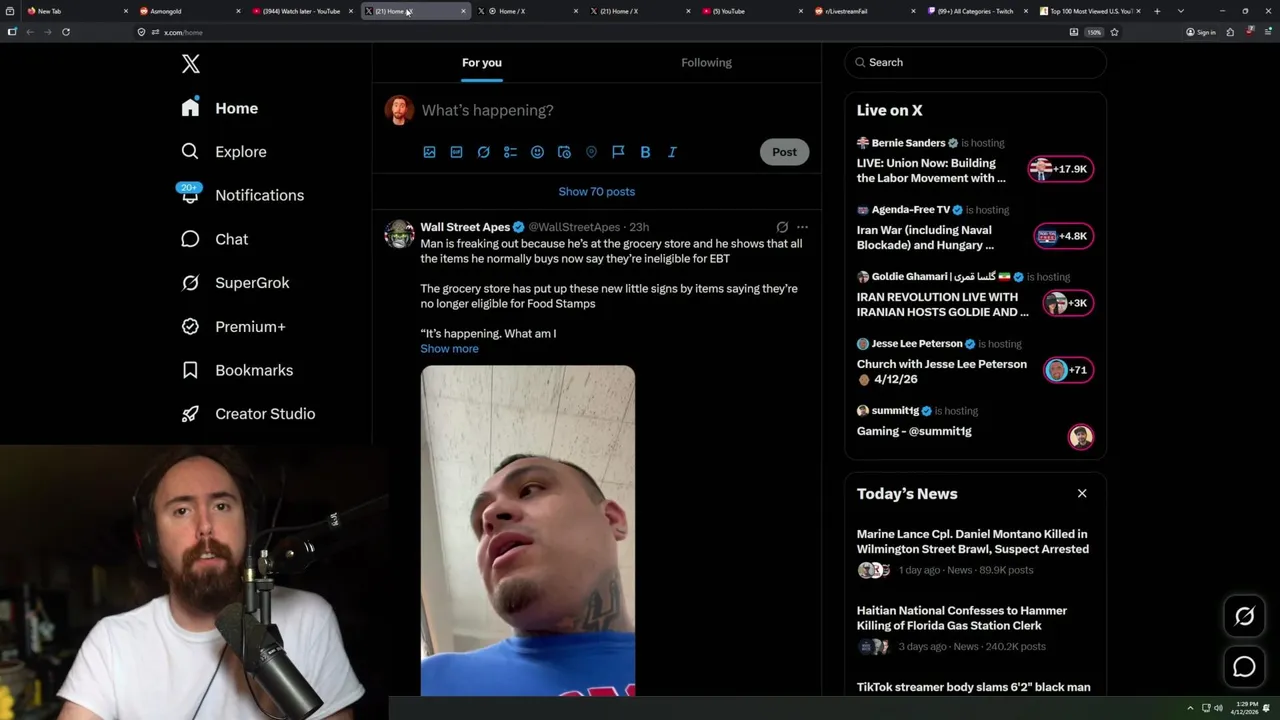
Task: Open the floating messages chat button
Action: point(1244,667)
